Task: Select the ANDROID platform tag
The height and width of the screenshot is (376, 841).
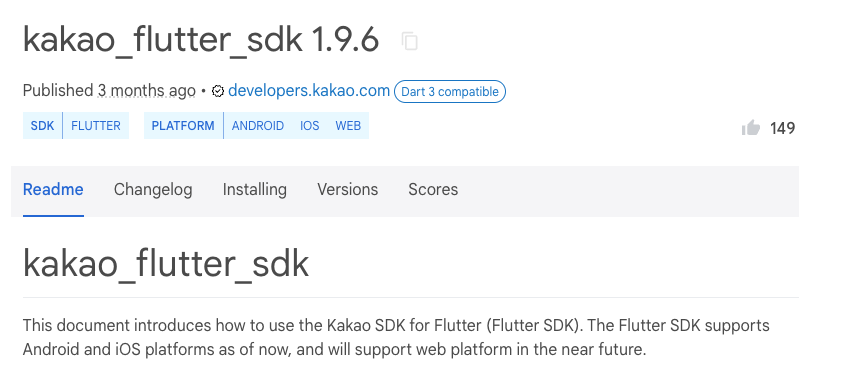Action: (257, 126)
